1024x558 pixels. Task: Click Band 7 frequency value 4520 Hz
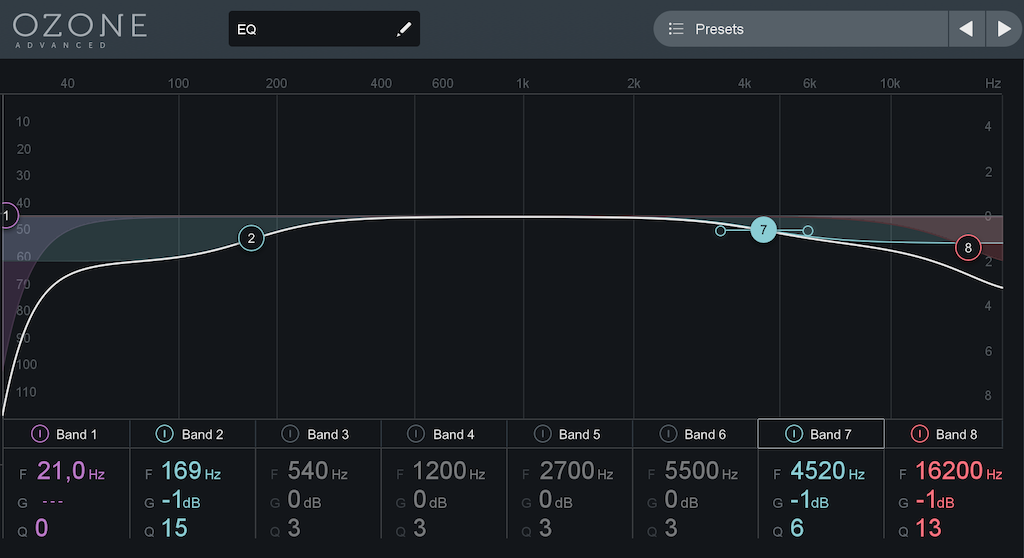coord(819,470)
